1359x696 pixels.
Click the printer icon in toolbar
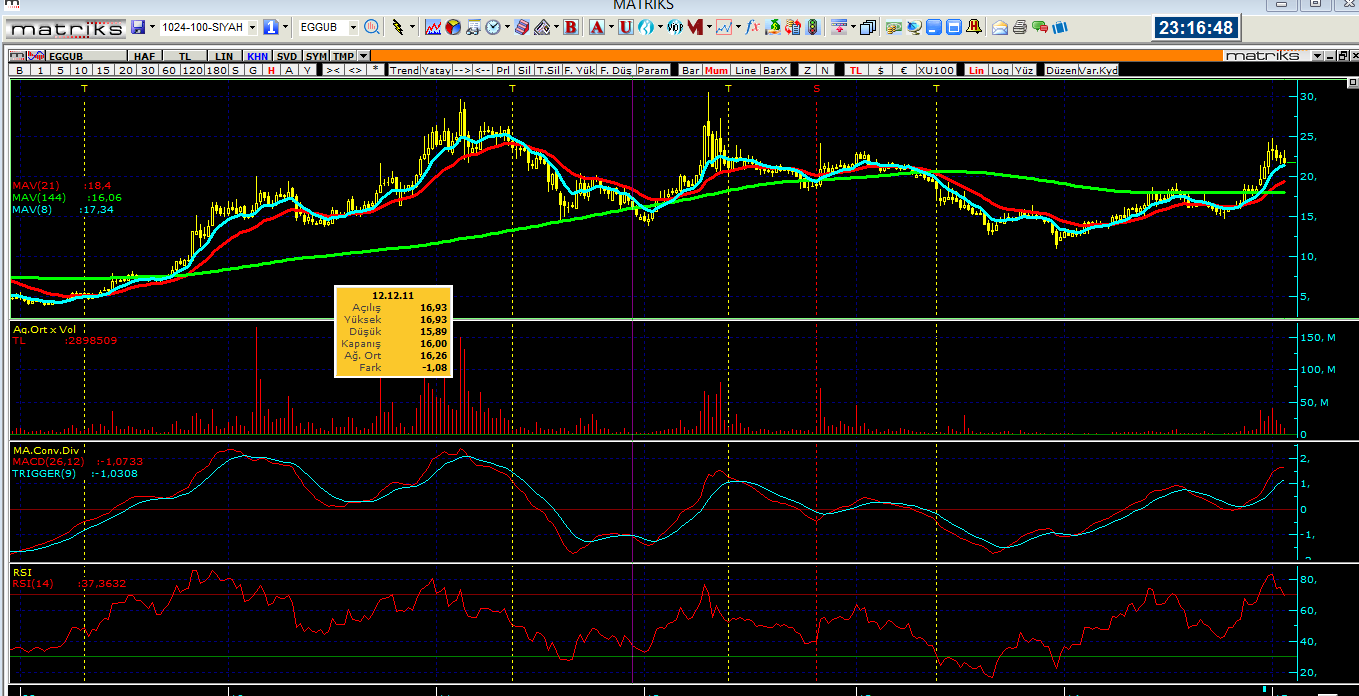(x=1019, y=28)
